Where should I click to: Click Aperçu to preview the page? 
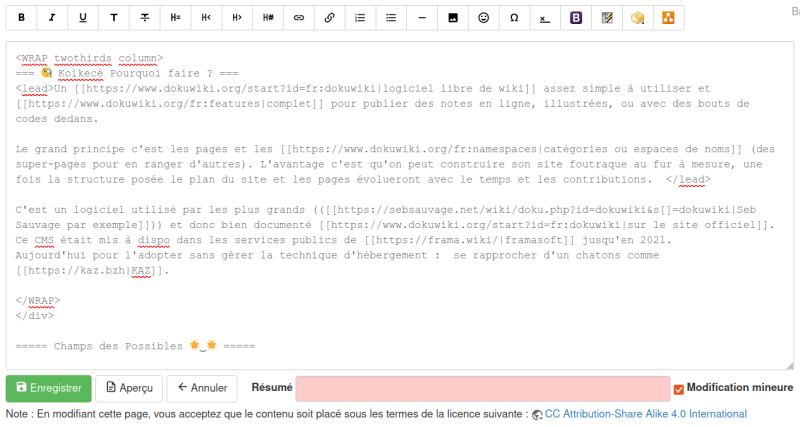coord(129,388)
